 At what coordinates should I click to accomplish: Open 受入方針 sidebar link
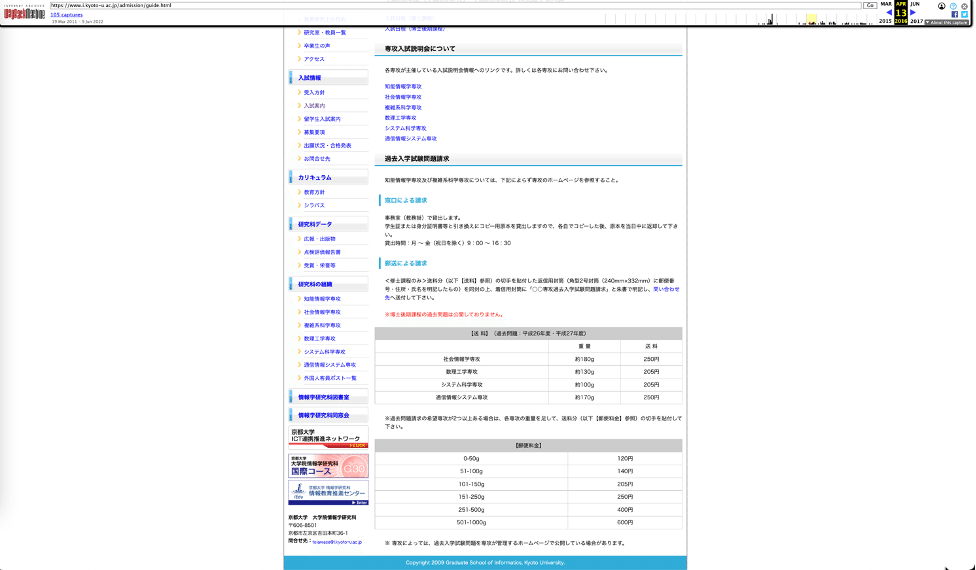(314, 92)
